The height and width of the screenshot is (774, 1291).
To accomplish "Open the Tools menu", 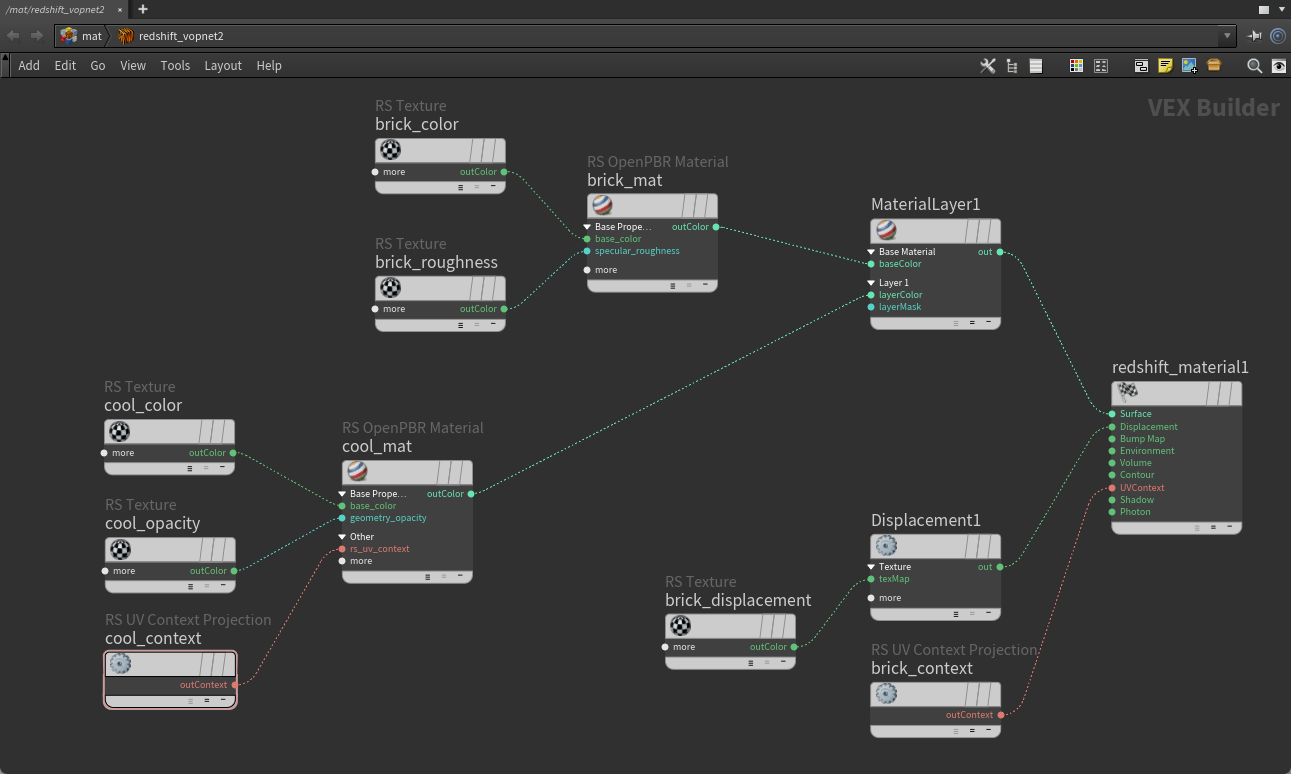I will tap(175, 66).
